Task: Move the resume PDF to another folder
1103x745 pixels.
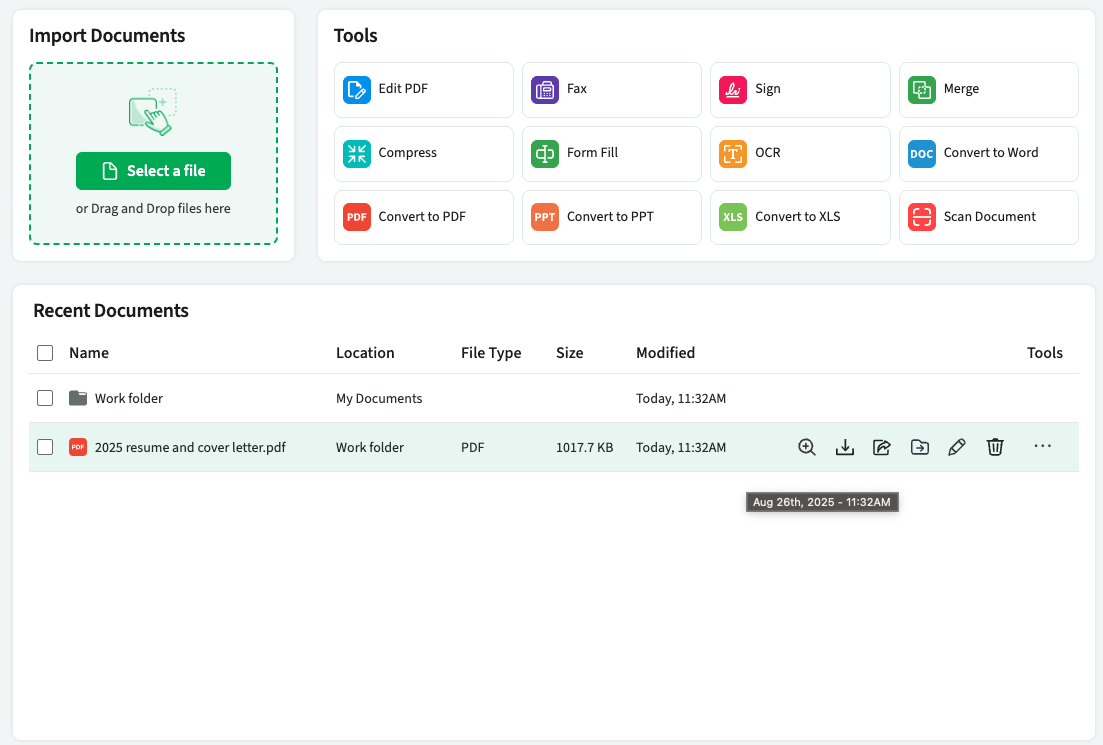Action: (919, 447)
